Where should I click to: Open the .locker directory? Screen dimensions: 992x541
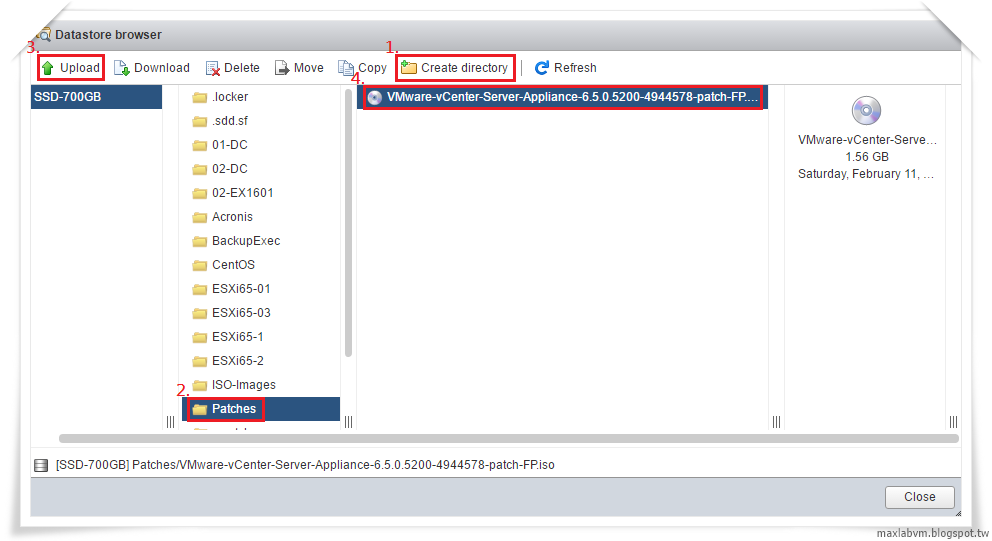coord(230,97)
